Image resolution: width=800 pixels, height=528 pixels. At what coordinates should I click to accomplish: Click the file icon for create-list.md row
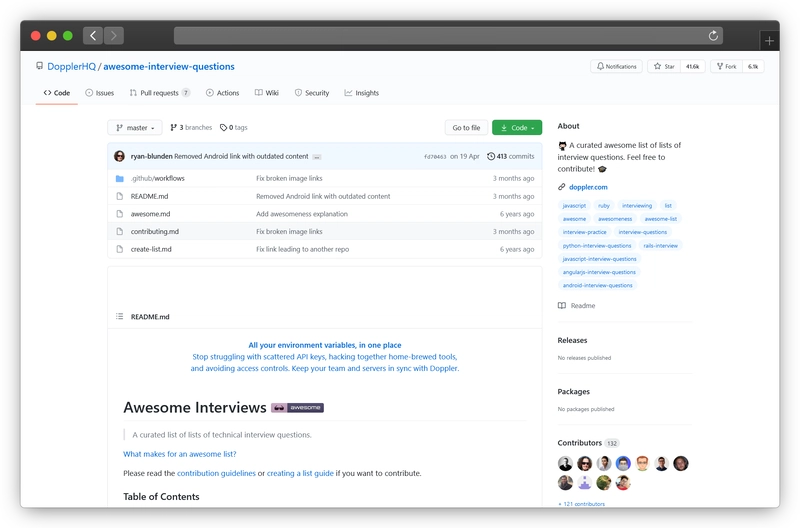pyautogui.click(x=119, y=249)
